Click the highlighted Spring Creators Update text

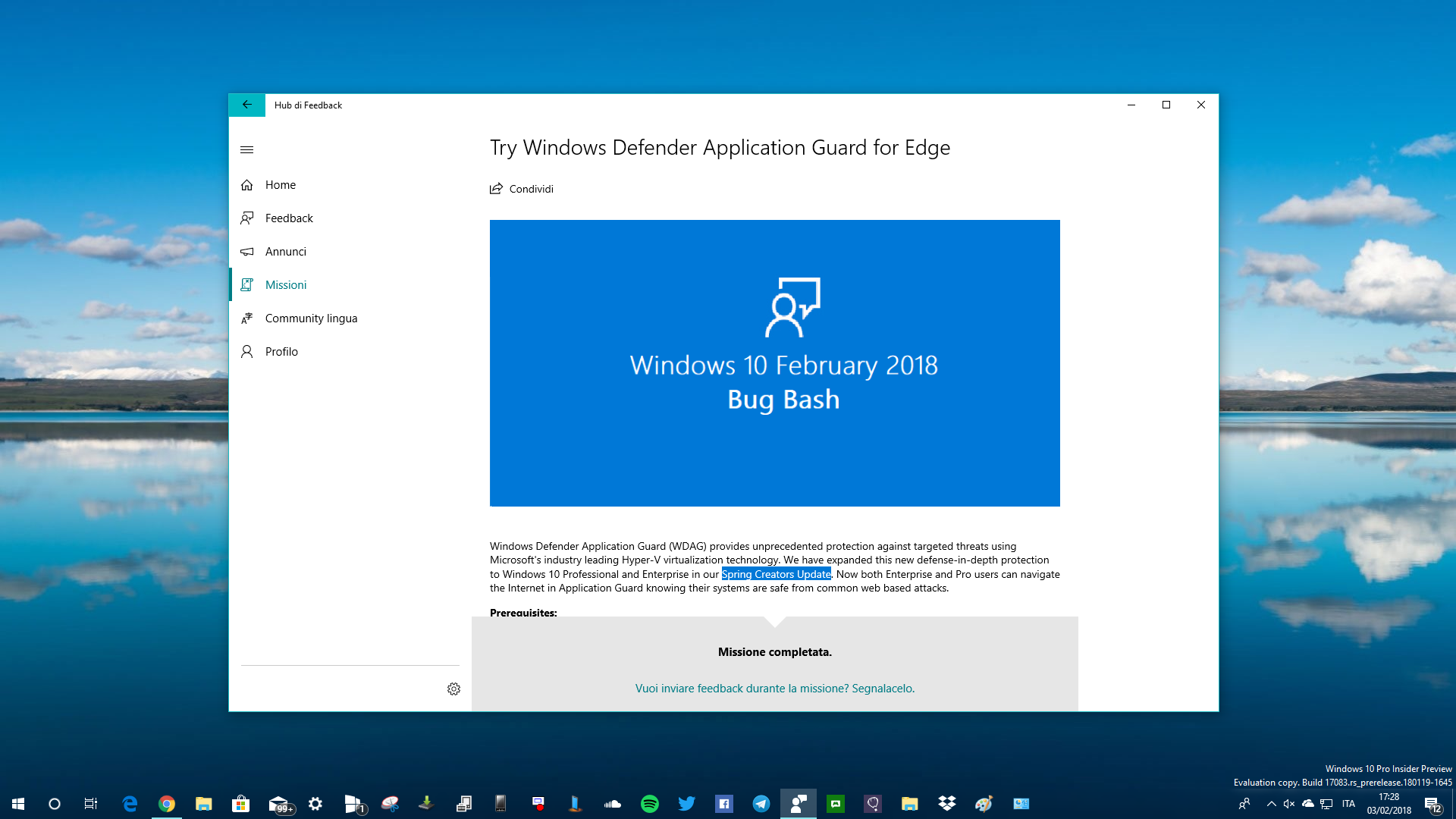coord(776,574)
